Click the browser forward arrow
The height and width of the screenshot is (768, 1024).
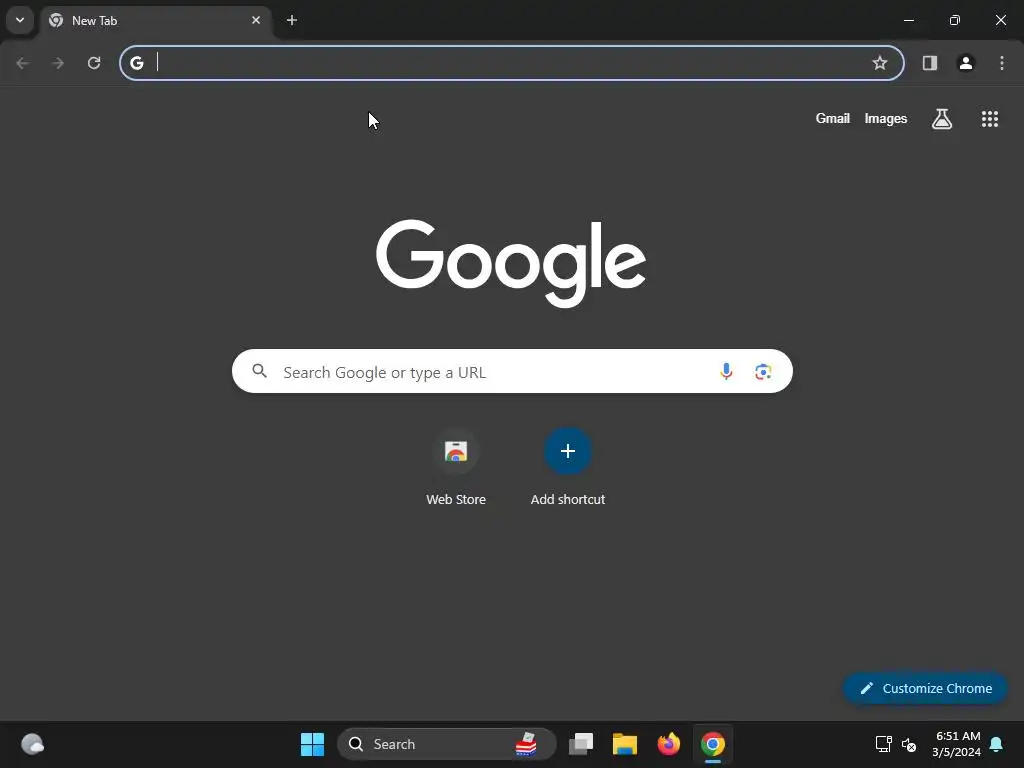pyautogui.click(x=58, y=63)
